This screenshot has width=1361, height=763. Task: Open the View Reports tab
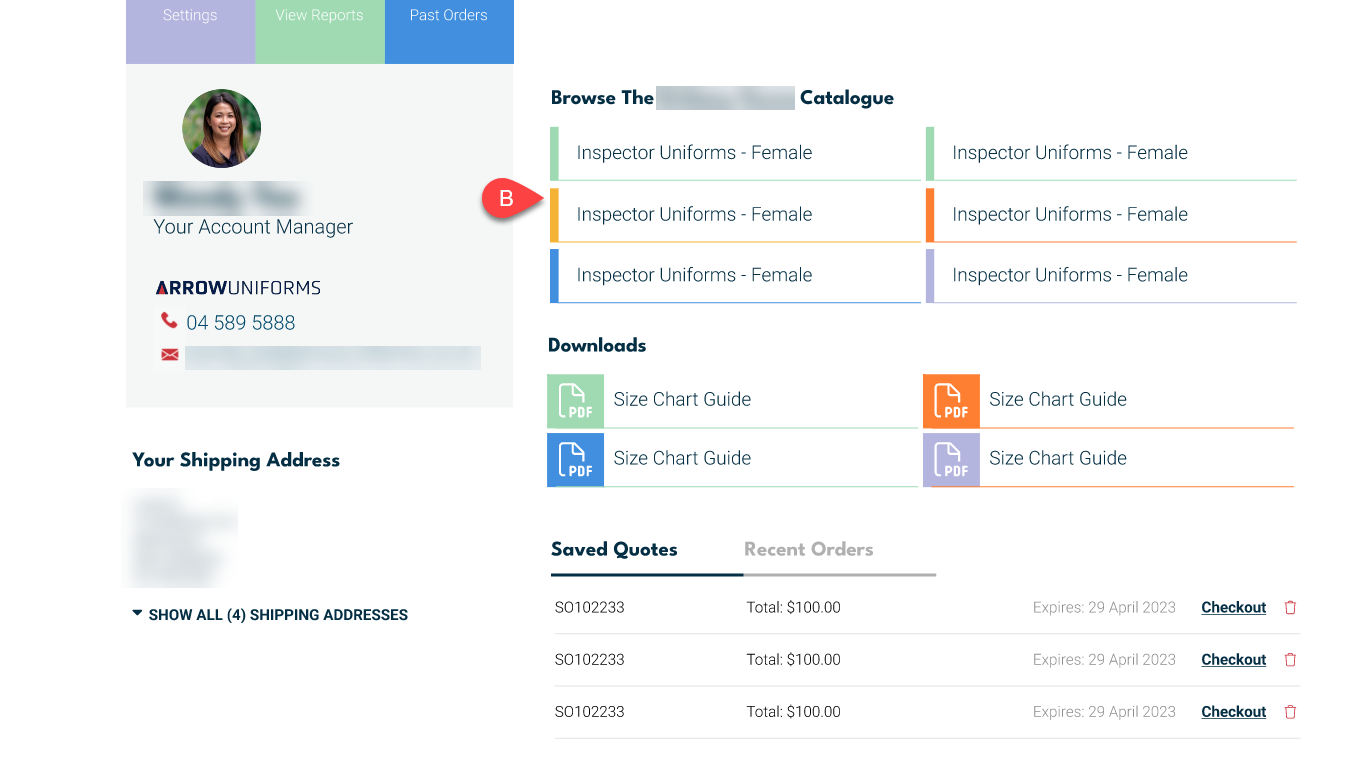coord(319,16)
